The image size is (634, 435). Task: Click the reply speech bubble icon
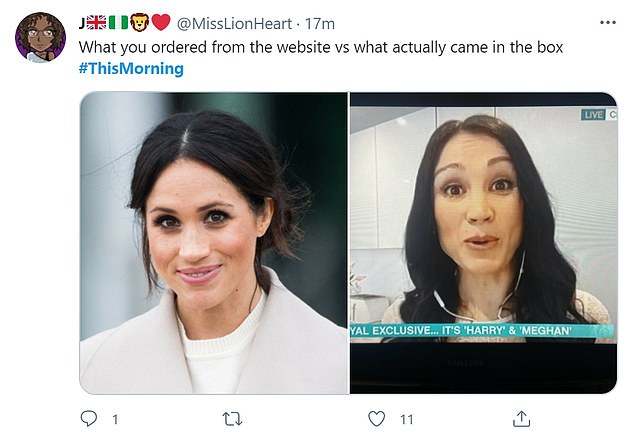[89, 417]
